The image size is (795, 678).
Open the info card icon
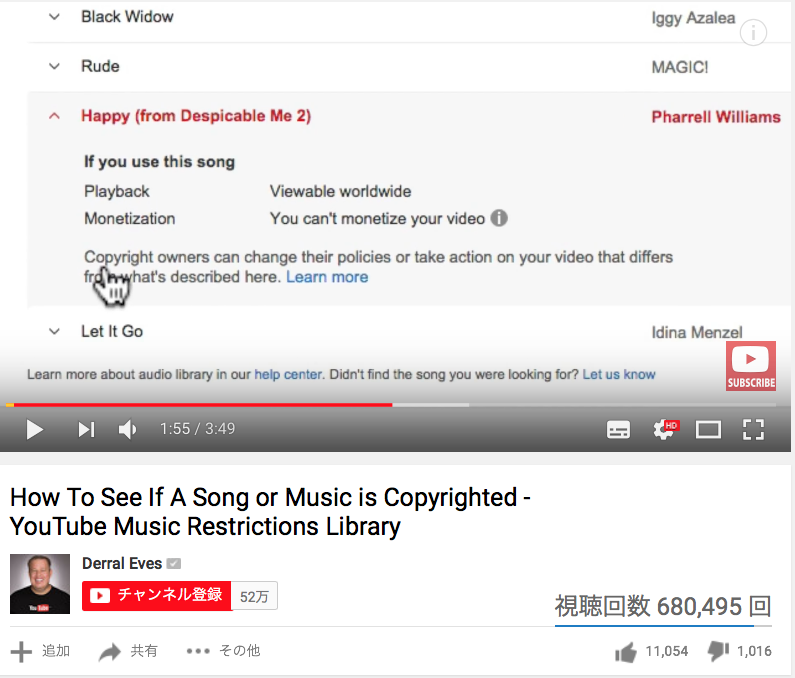753,33
